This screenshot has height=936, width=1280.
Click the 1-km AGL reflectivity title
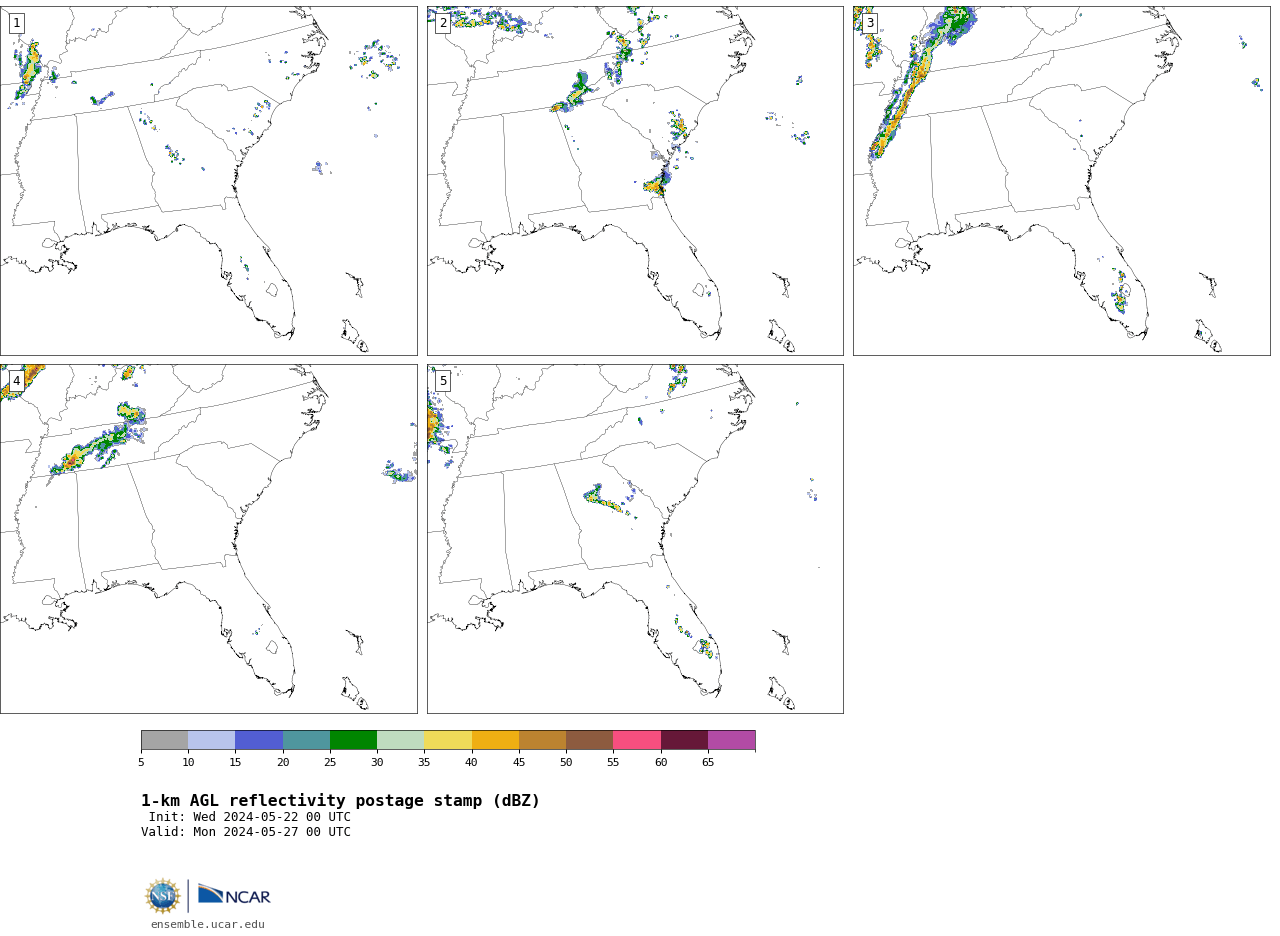(341, 801)
